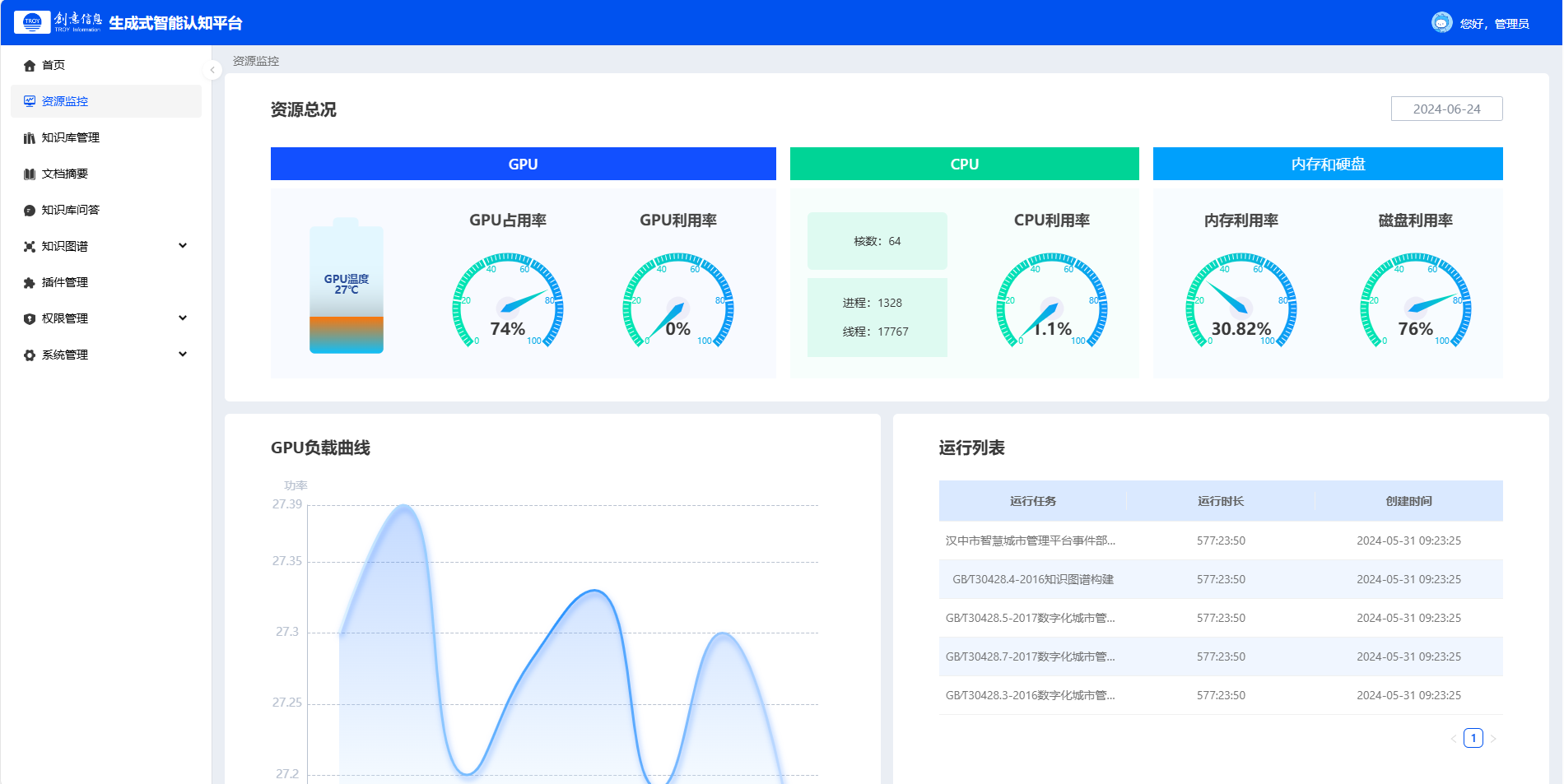
Task: Select the GB/T30428.3-2016数字化城市管... task row
Action: click(x=1221, y=695)
